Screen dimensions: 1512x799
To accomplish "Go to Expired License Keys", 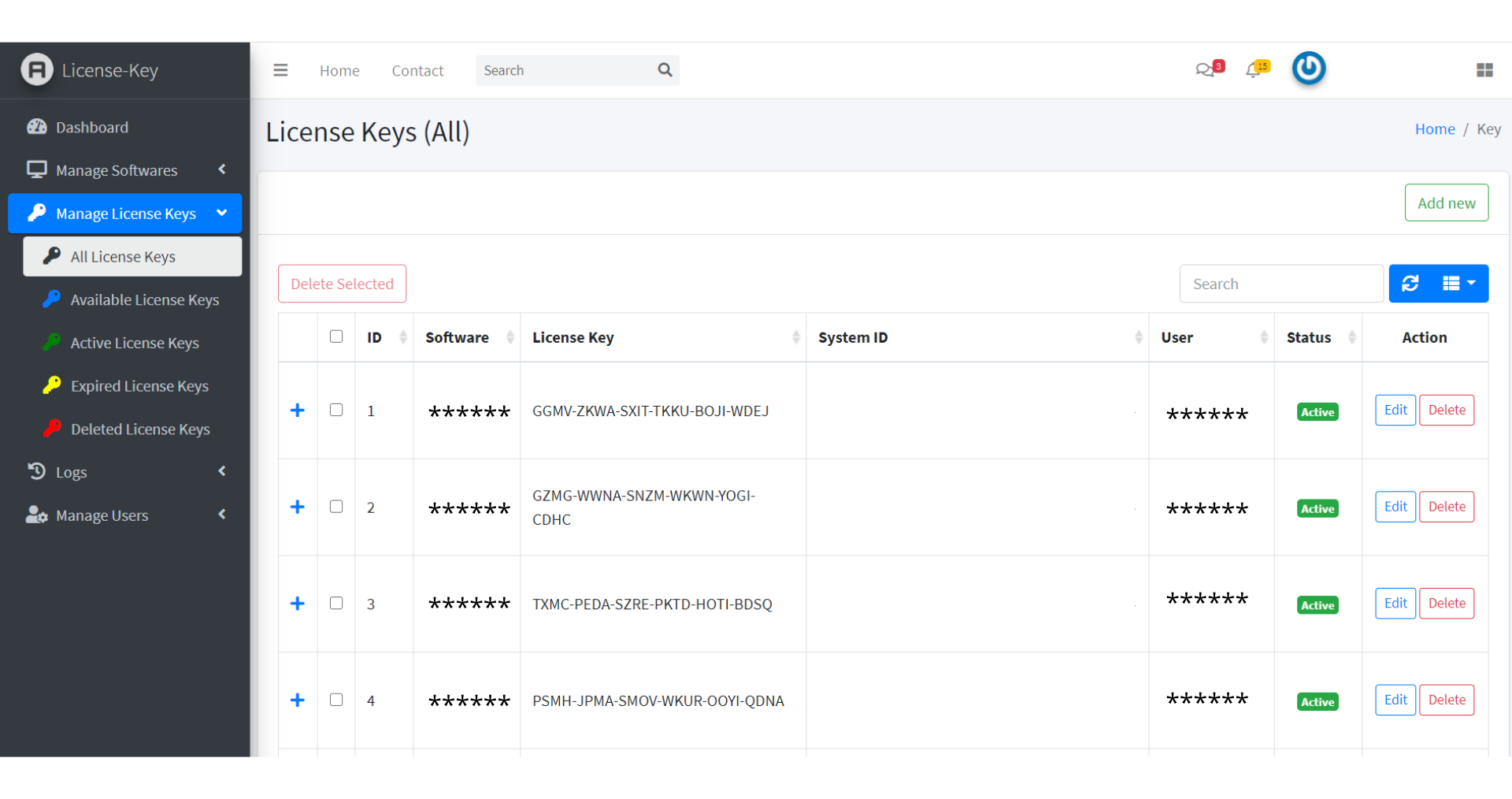I will coord(139,386).
